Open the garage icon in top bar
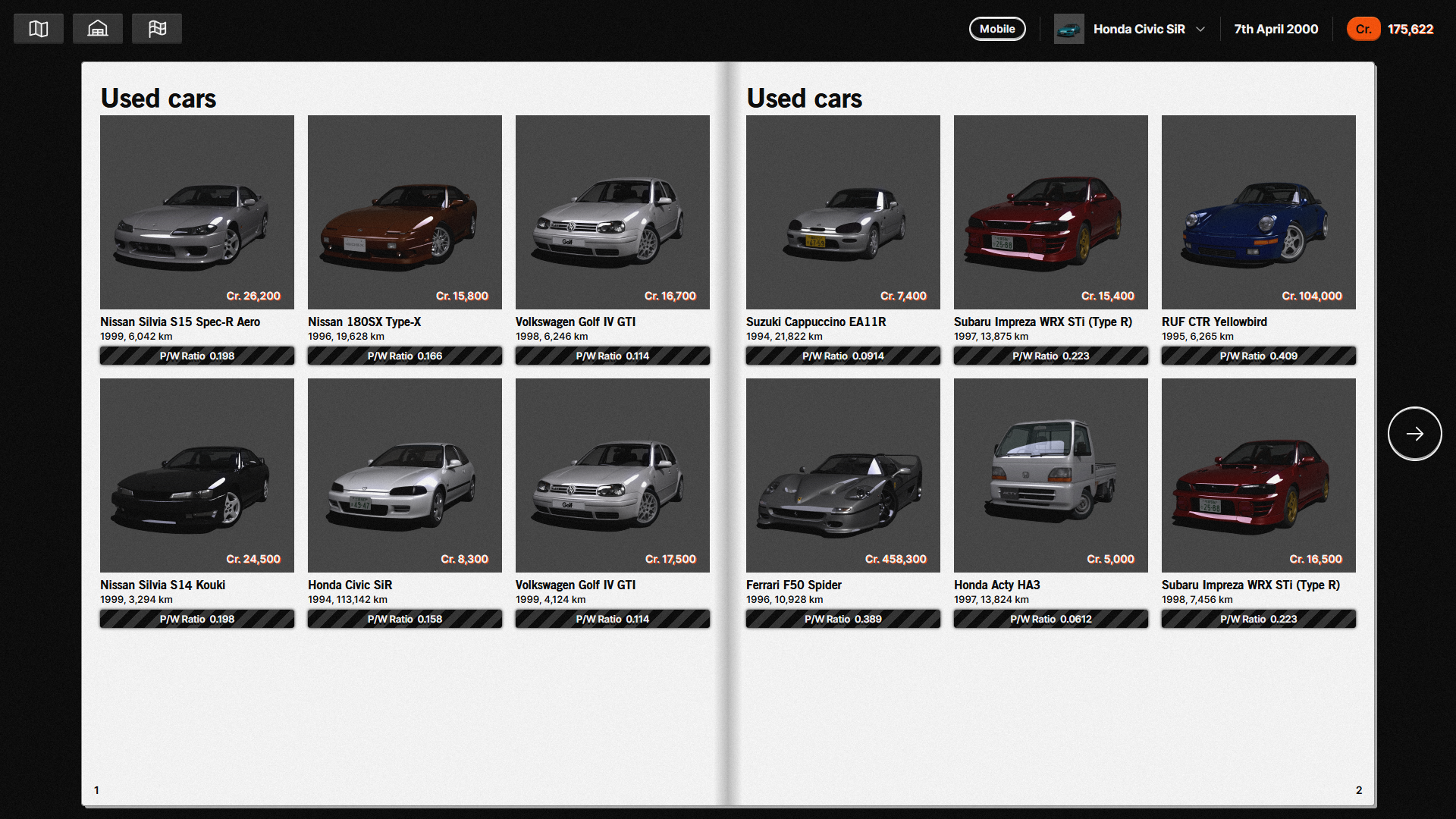Screen dimensions: 1456x819 [x=98, y=29]
